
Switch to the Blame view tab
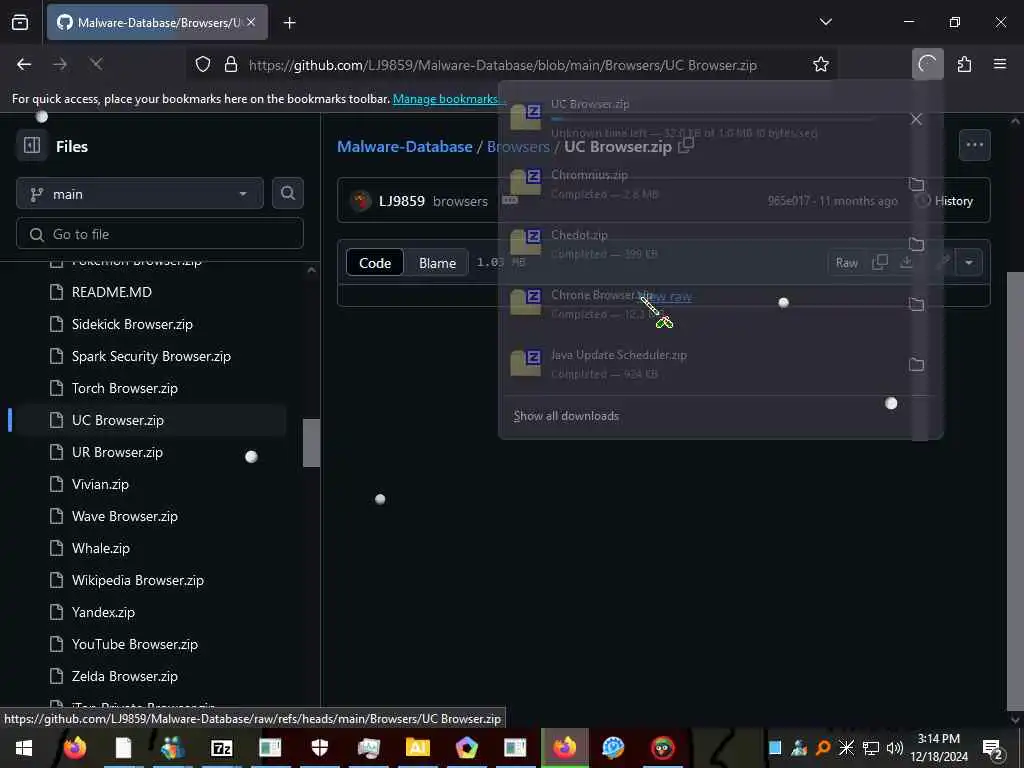click(437, 263)
